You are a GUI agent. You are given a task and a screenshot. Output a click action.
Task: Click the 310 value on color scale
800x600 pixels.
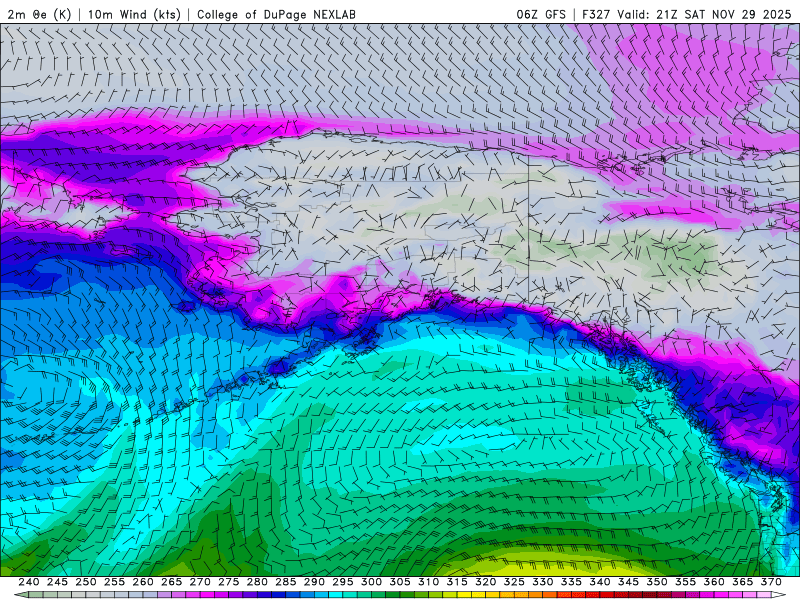point(429,582)
